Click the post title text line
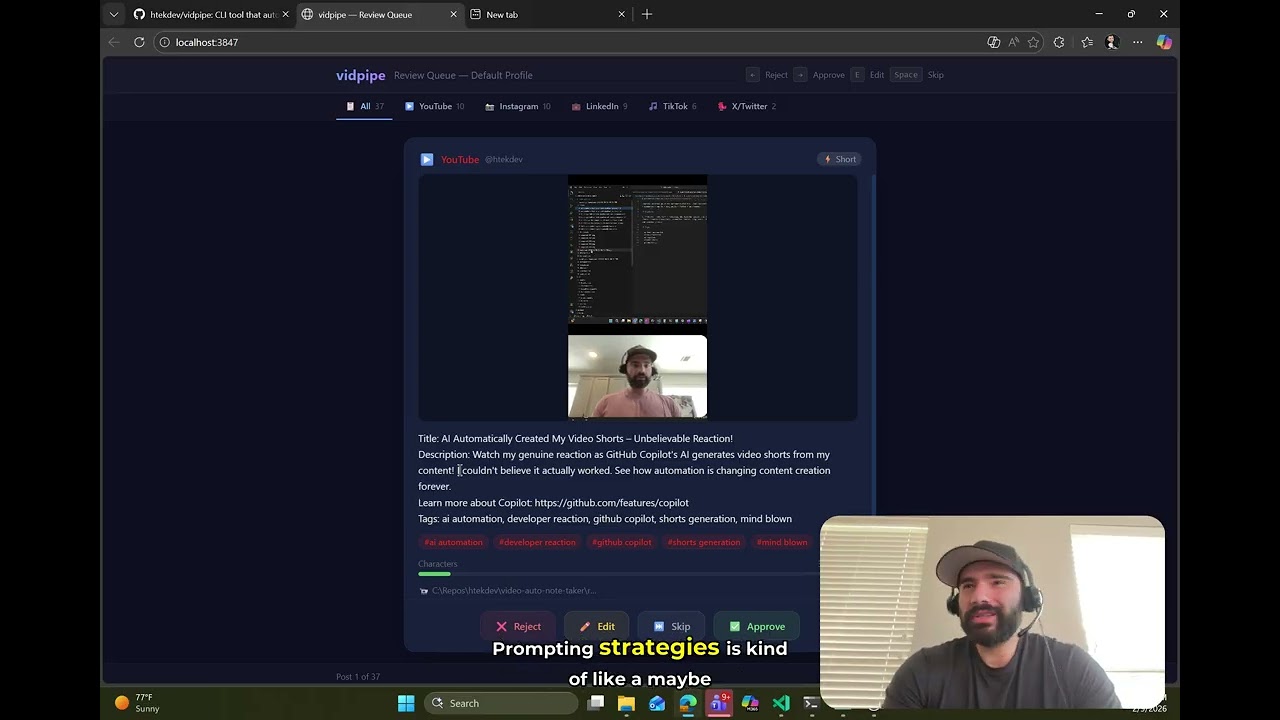This screenshot has height=720, width=1280. pyautogui.click(x=575, y=438)
